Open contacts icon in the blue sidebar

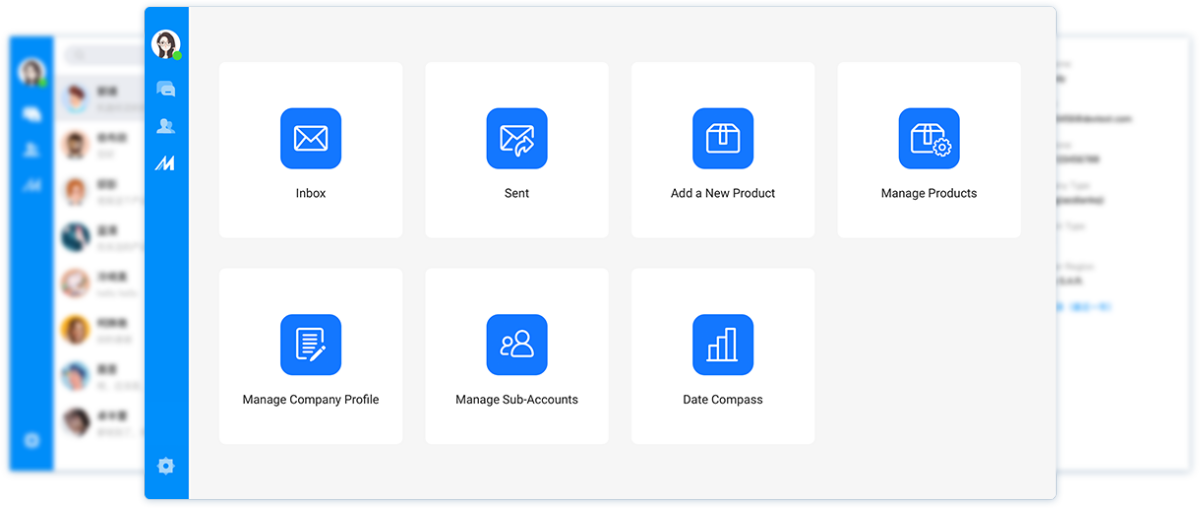(166, 126)
